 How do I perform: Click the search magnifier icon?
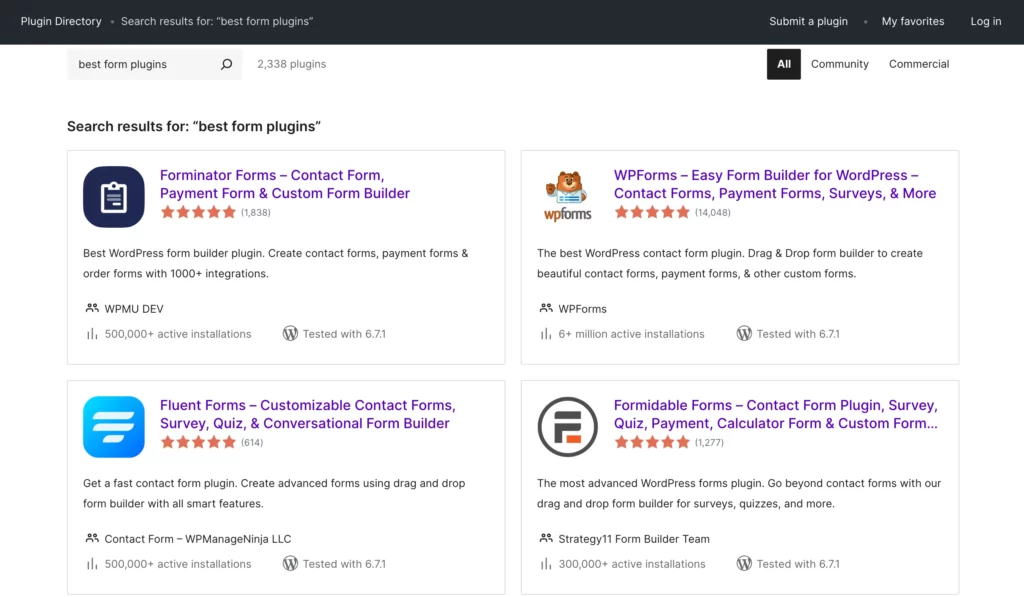pyautogui.click(x=227, y=64)
